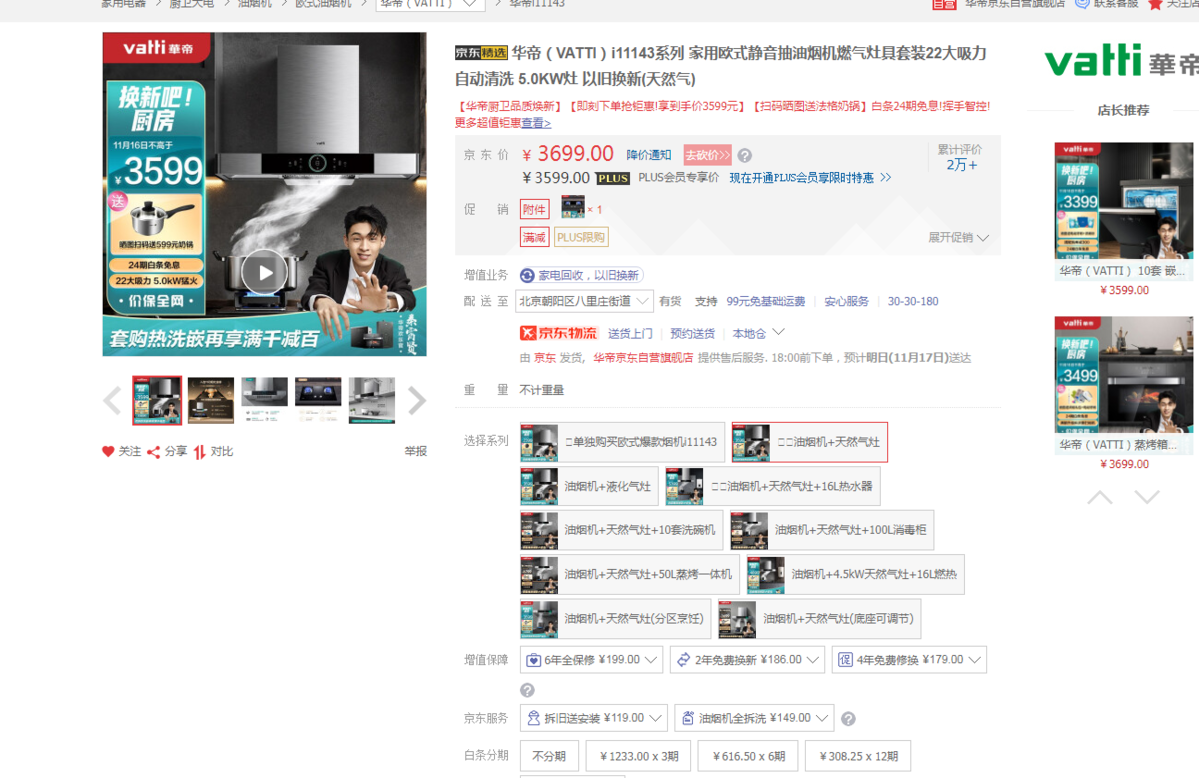Open the 北京朝阳区八里庄街道 delivery address dropdown
Viewport: 1199px width, 778px height.
pos(584,301)
